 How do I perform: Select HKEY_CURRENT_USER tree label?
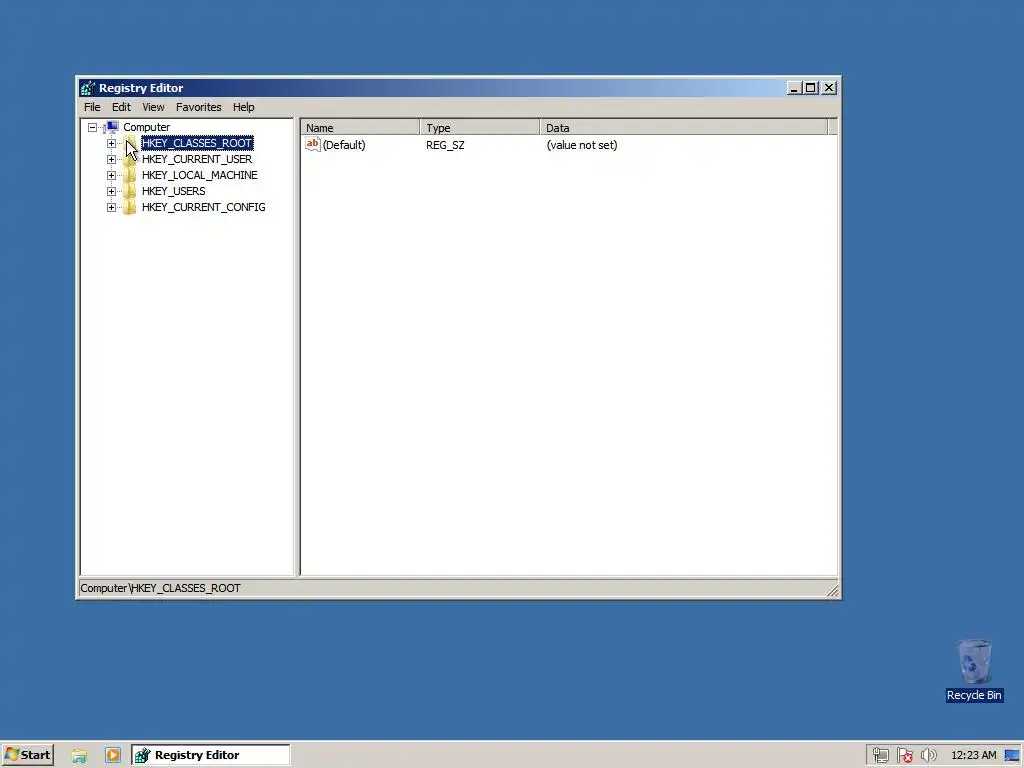tap(197, 159)
